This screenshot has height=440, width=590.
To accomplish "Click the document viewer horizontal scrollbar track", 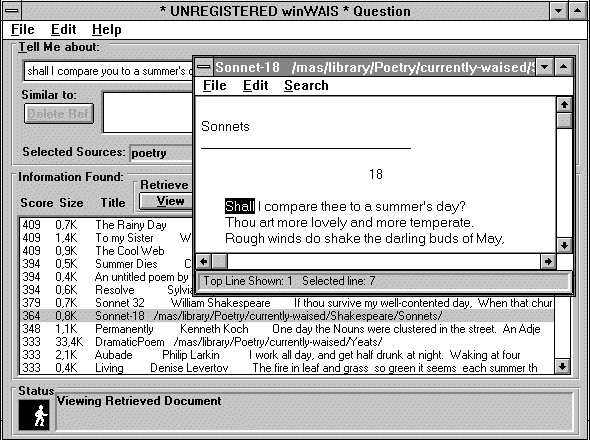I will tap(384, 261).
